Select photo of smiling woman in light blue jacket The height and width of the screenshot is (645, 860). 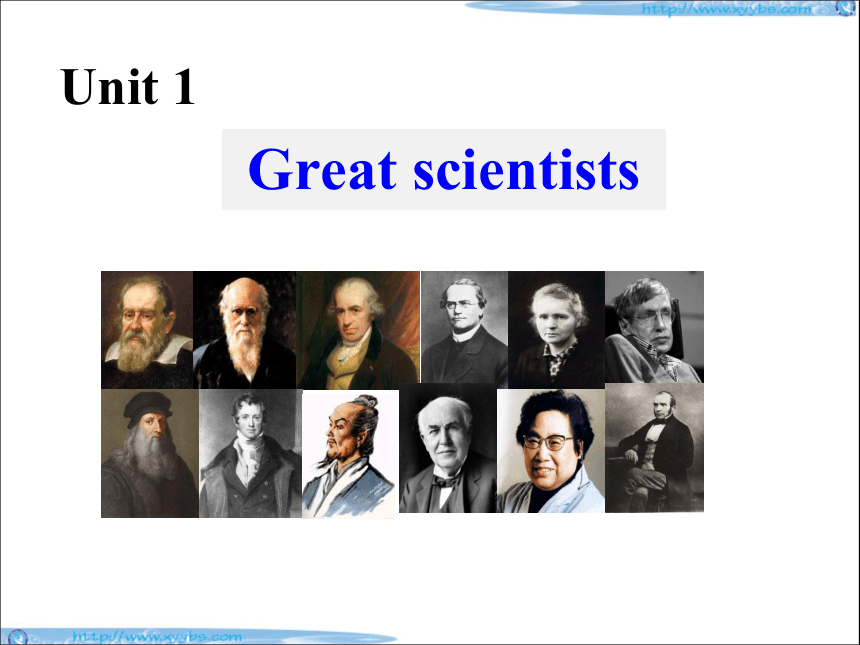coord(551,451)
